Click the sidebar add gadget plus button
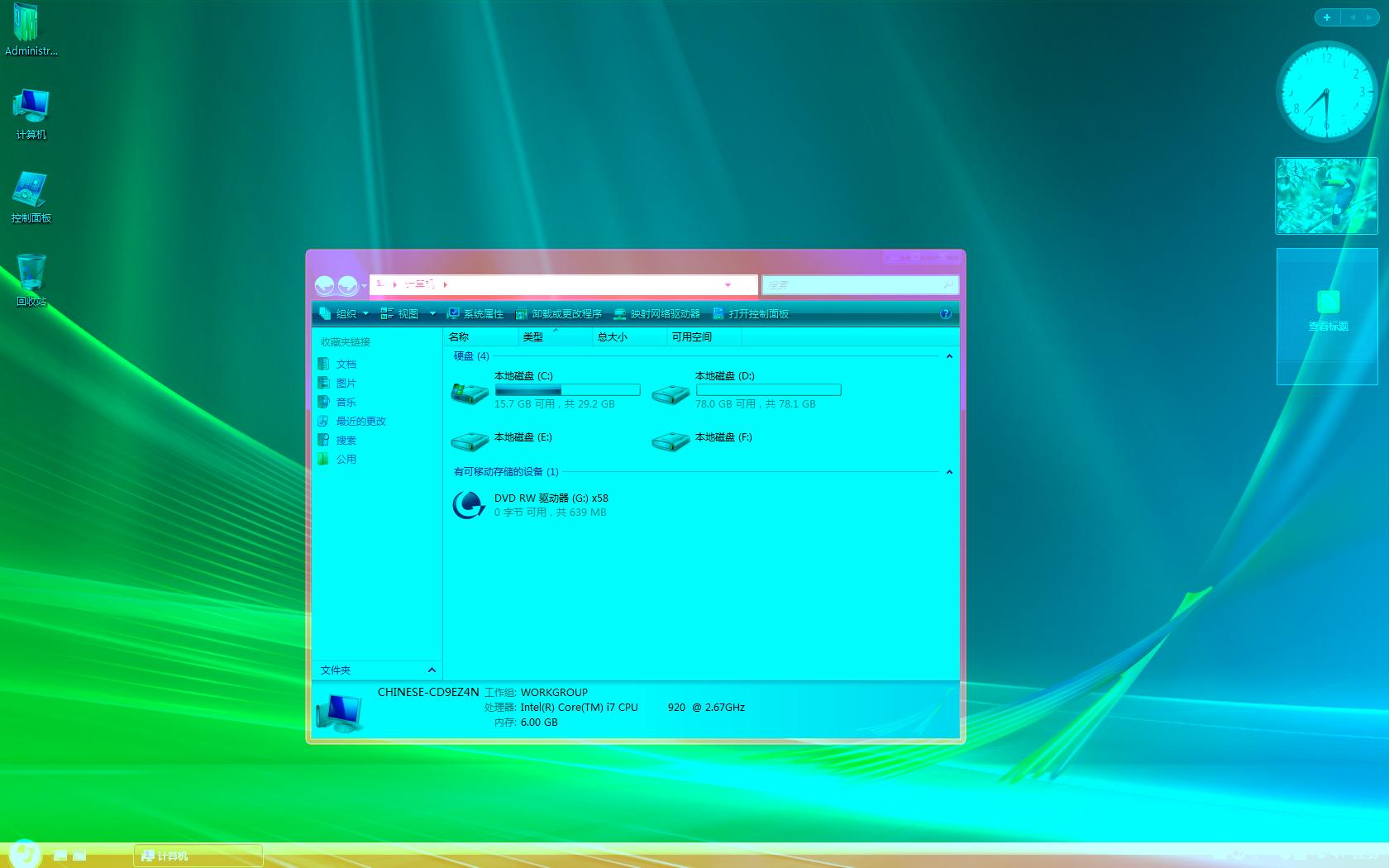Screen dimensions: 1389x868 (1327, 17)
